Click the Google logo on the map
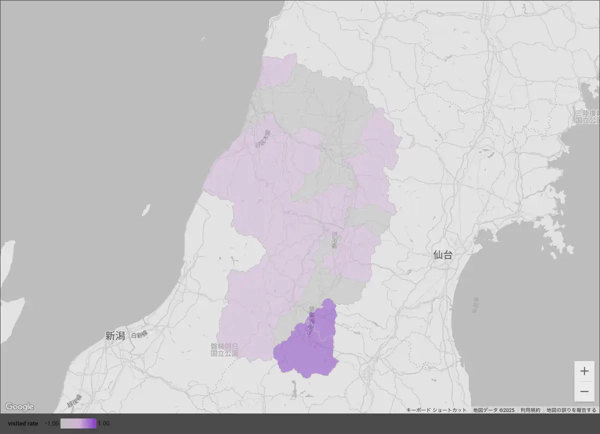This screenshot has width=600, height=434. [18, 406]
